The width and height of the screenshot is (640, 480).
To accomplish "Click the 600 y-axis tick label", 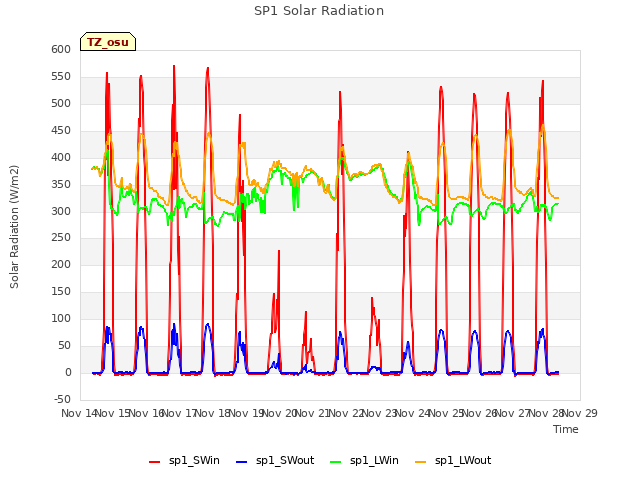I will pos(61,49).
